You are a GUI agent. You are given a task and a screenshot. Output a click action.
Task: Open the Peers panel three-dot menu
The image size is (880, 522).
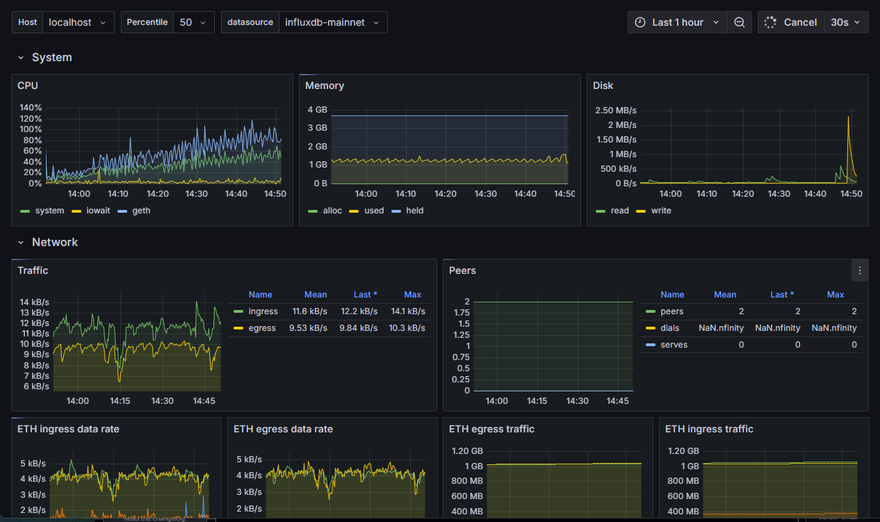(859, 270)
